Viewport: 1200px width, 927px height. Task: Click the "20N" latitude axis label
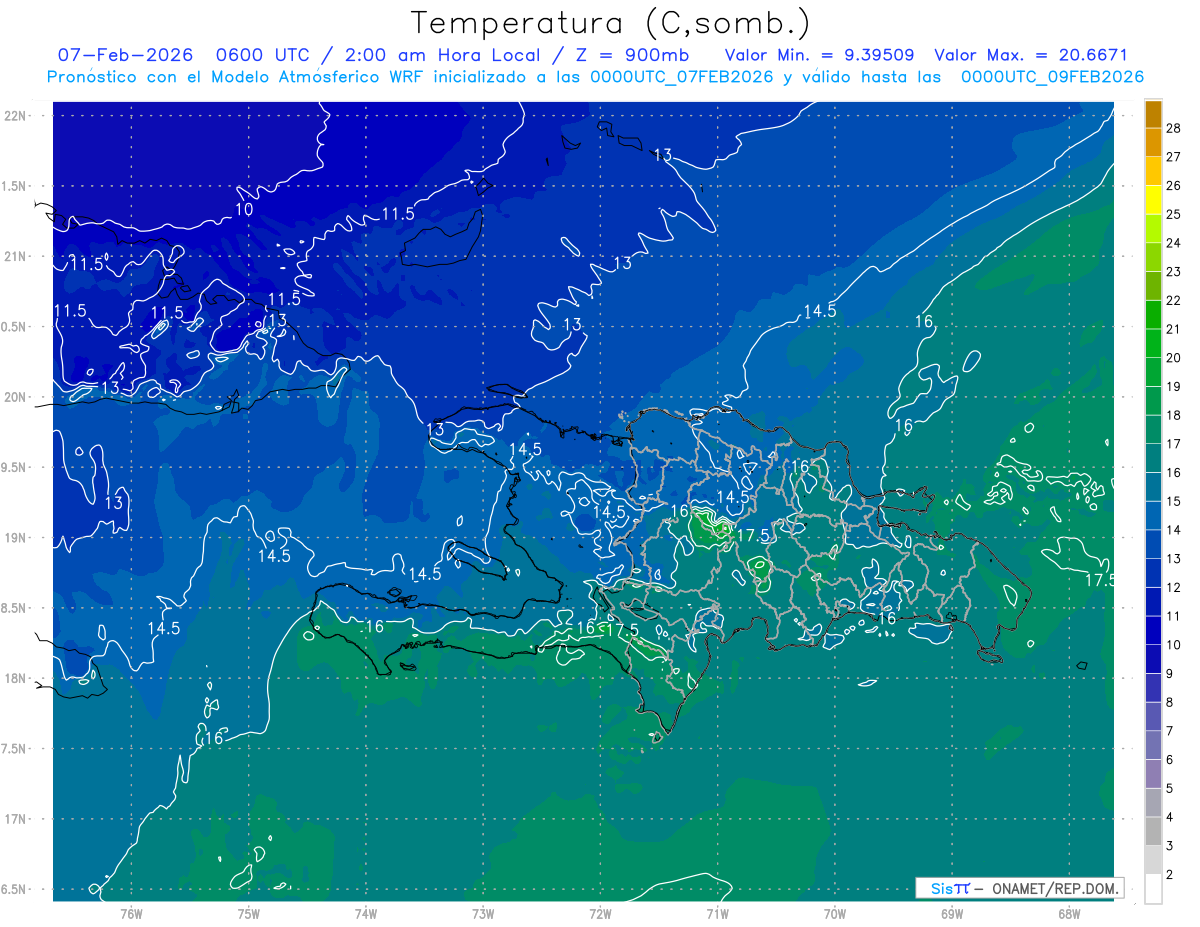(x=15, y=397)
